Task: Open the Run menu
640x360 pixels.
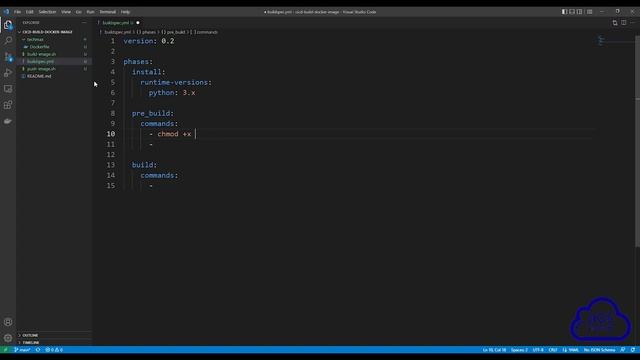Action: (x=90, y=12)
